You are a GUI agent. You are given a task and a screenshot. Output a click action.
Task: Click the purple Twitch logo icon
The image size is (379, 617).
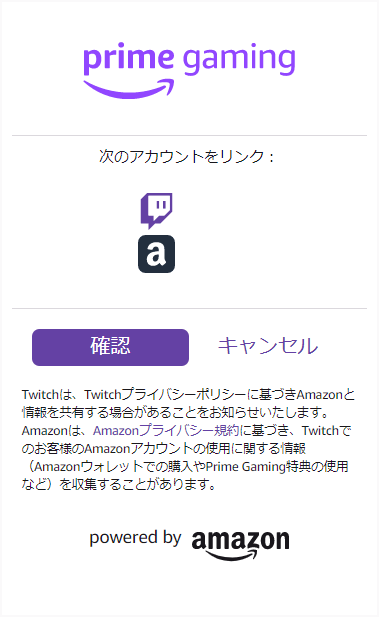click(156, 211)
